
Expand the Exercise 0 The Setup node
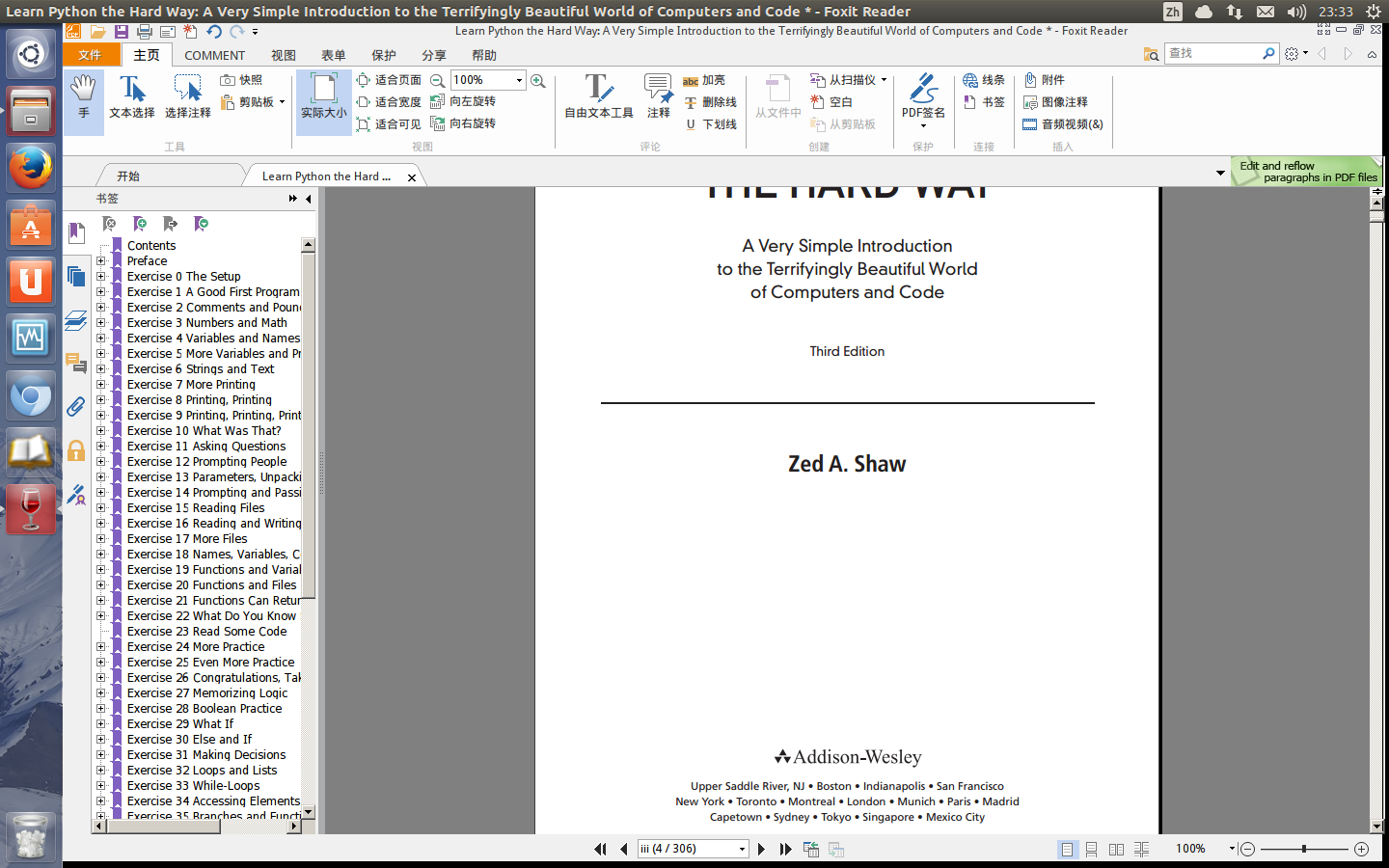(100, 277)
